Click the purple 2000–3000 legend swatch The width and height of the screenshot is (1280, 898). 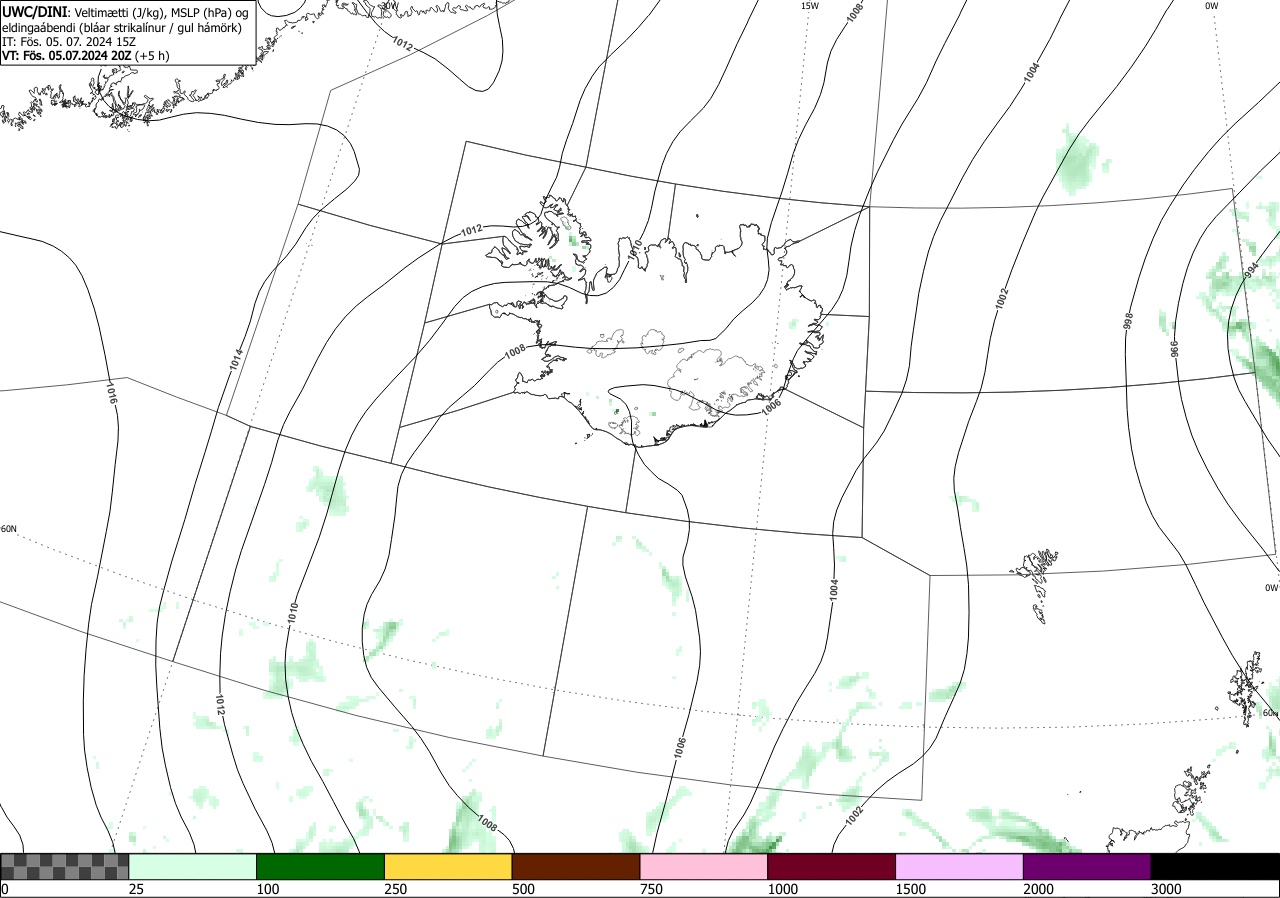pyautogui.click(x=1087, y=866)
